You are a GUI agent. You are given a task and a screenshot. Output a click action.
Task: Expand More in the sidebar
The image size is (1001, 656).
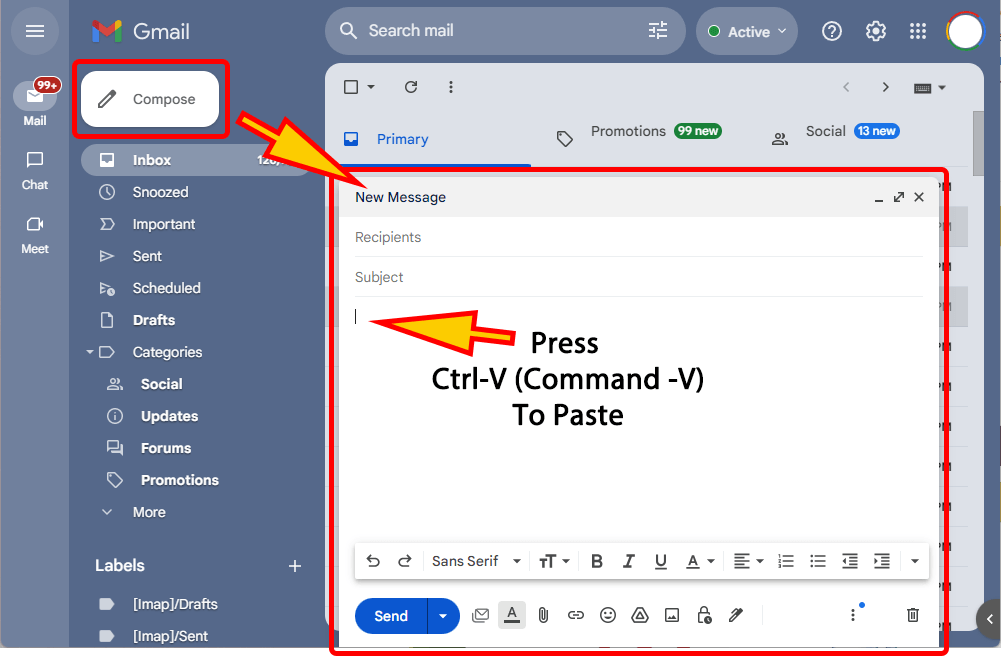point(149,512)
